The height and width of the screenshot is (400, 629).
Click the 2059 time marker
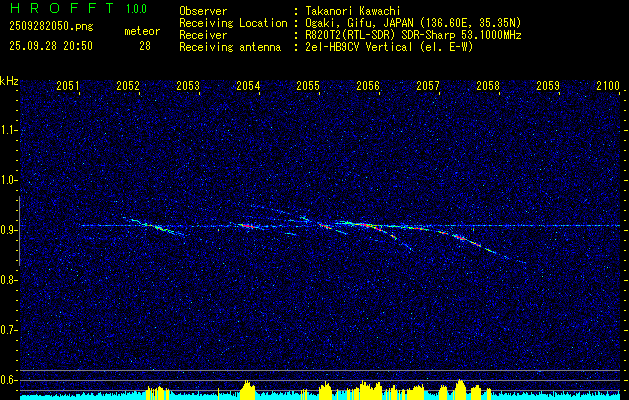(548, 86)
